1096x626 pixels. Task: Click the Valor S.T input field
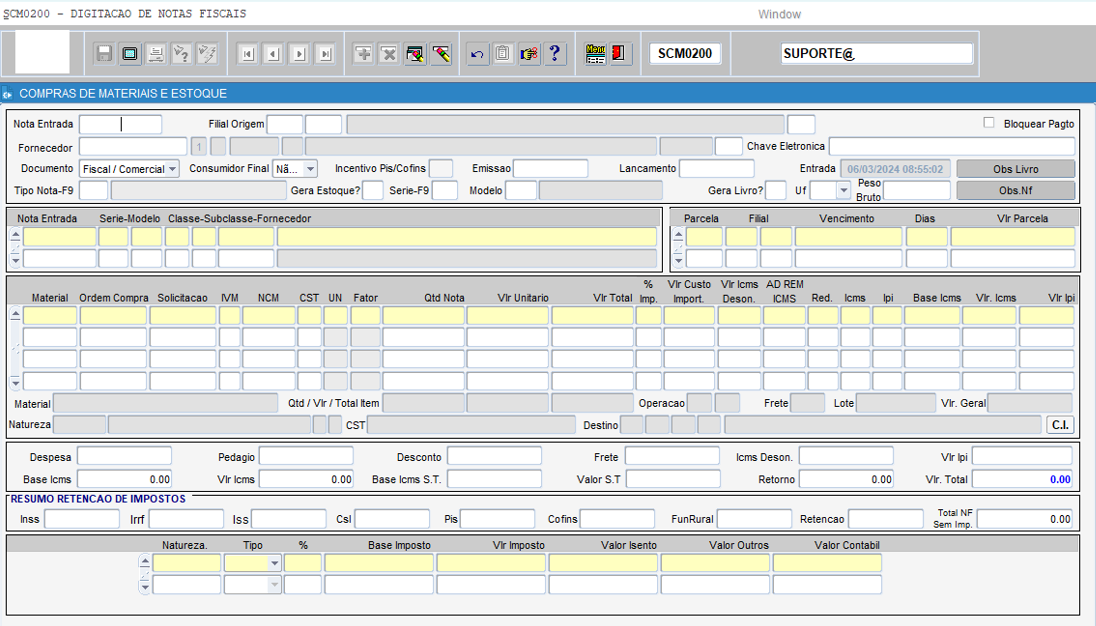click(x=672, y=479)
